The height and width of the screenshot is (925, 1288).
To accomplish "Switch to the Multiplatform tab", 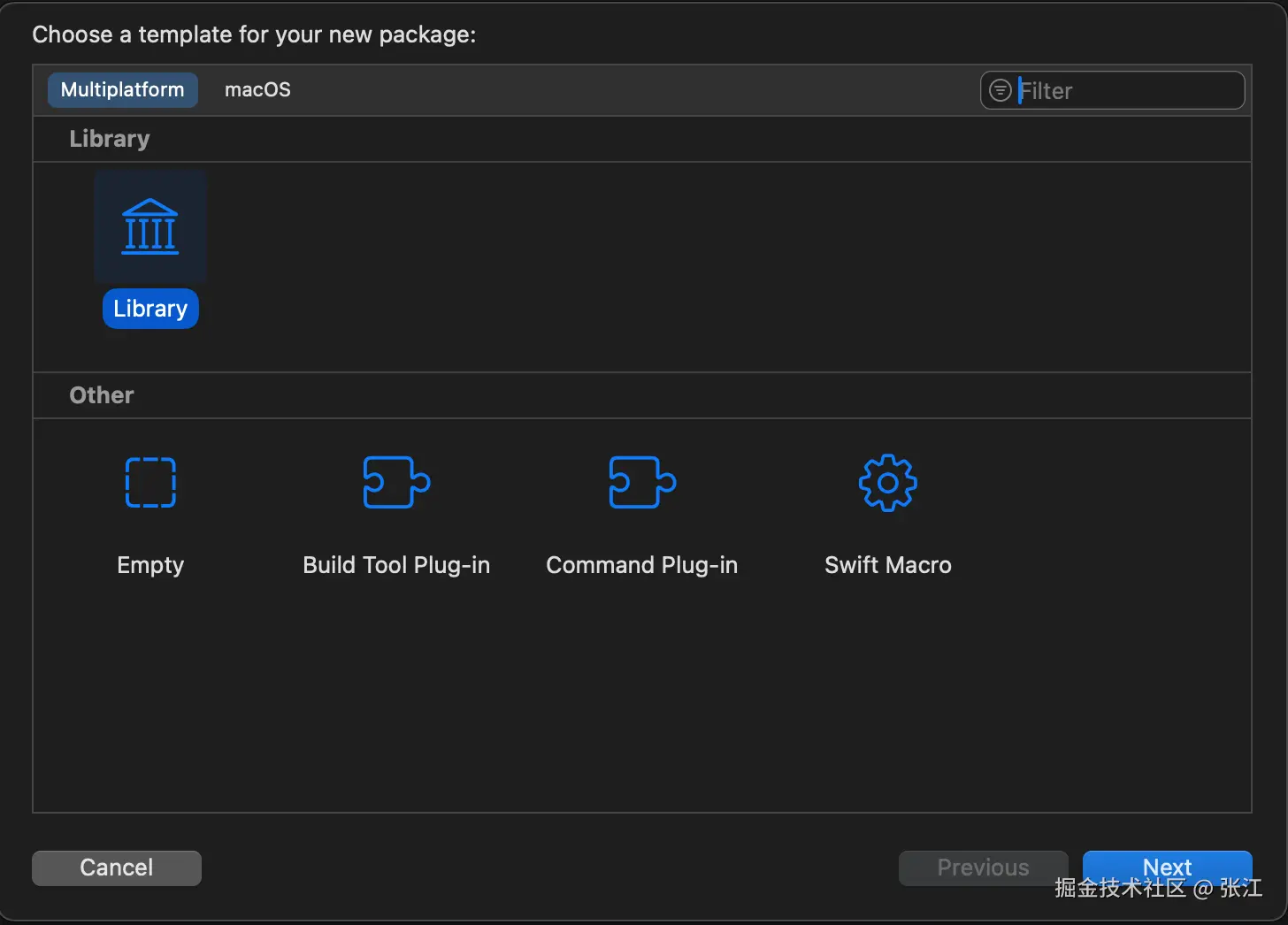I will tap(122, 90).
